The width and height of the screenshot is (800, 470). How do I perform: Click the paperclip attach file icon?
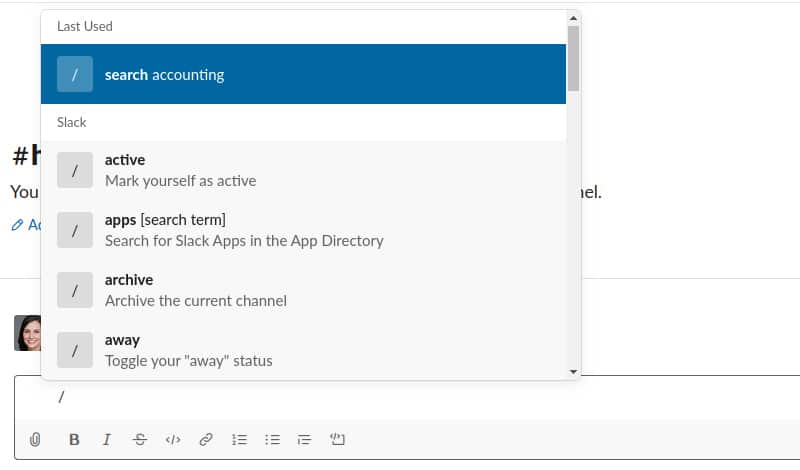click(35, 439)
